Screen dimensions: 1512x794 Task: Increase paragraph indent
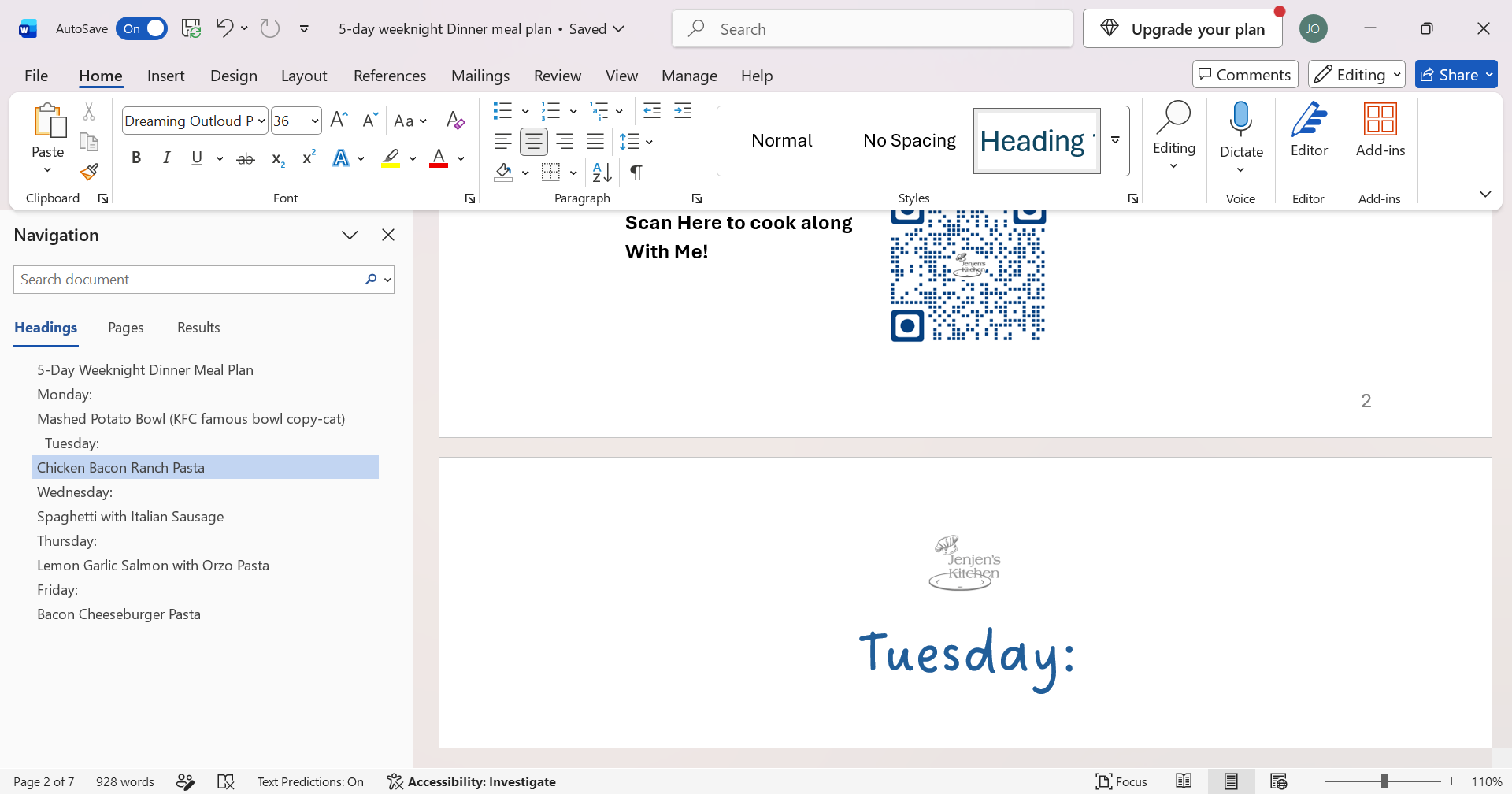pos(683,110)
